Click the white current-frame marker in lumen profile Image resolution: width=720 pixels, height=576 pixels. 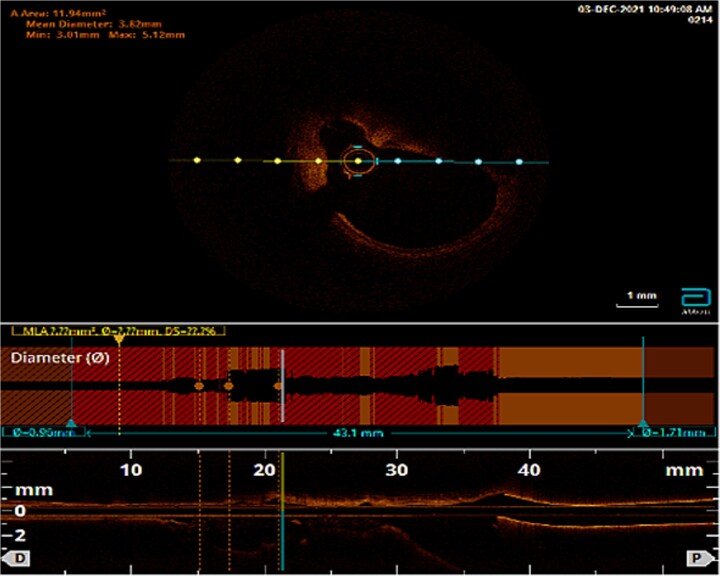[281, 385]
